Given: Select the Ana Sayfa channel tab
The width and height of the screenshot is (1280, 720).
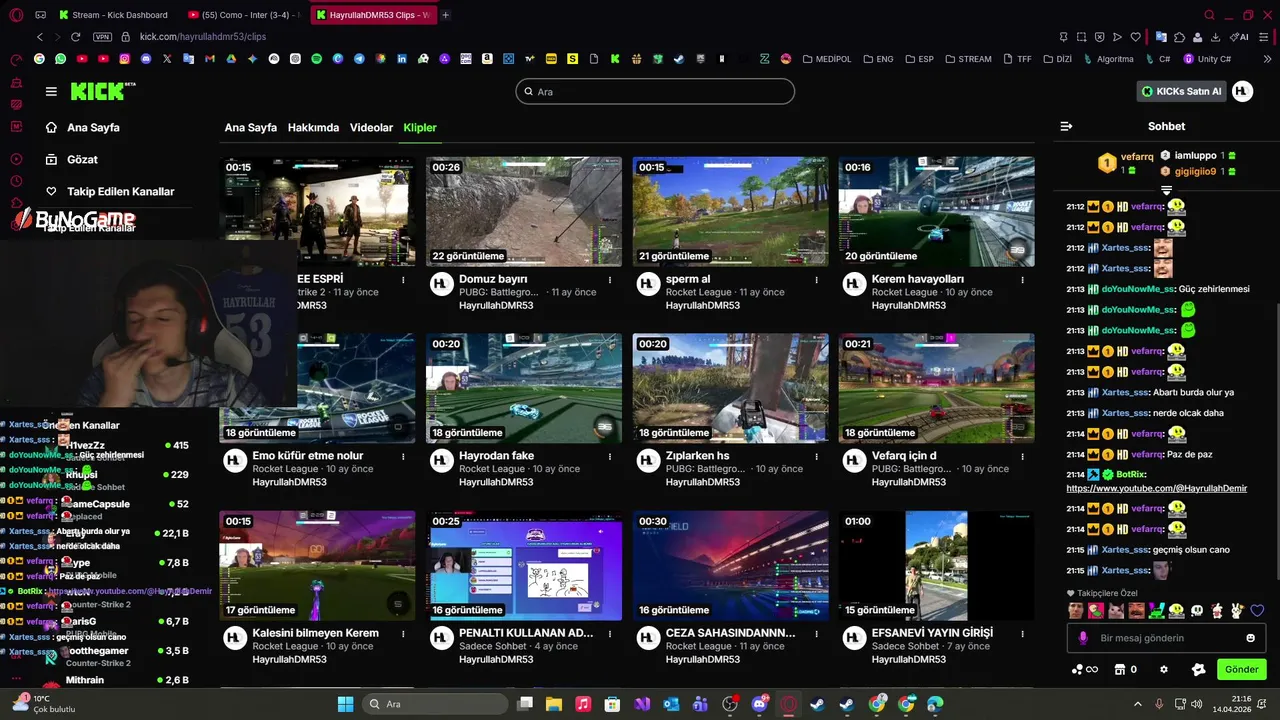Looking at the screenshot, I should (x=251, y=128).
